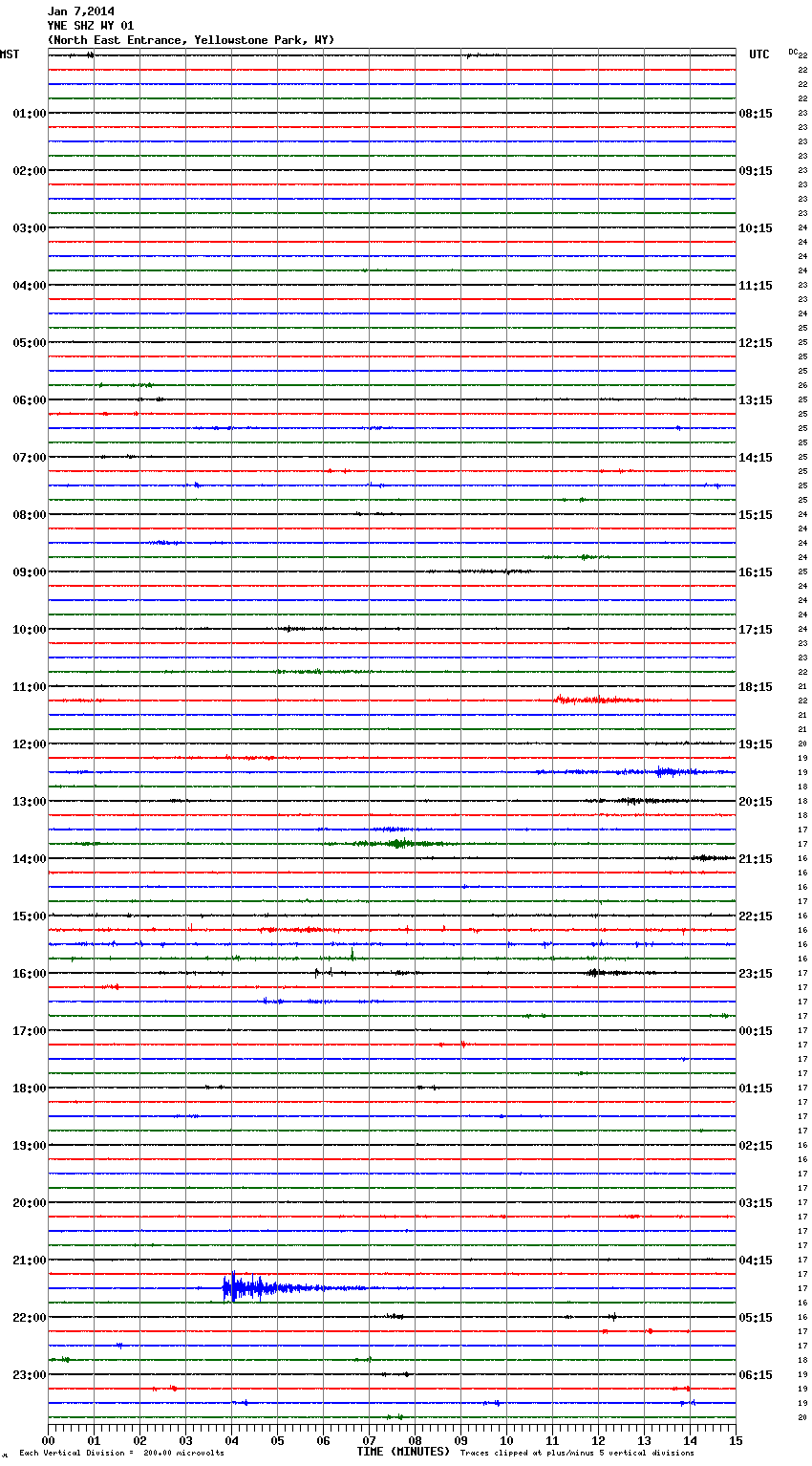Select the 17:00 MST time label
812x1466 pixels.
(30, 1031)
